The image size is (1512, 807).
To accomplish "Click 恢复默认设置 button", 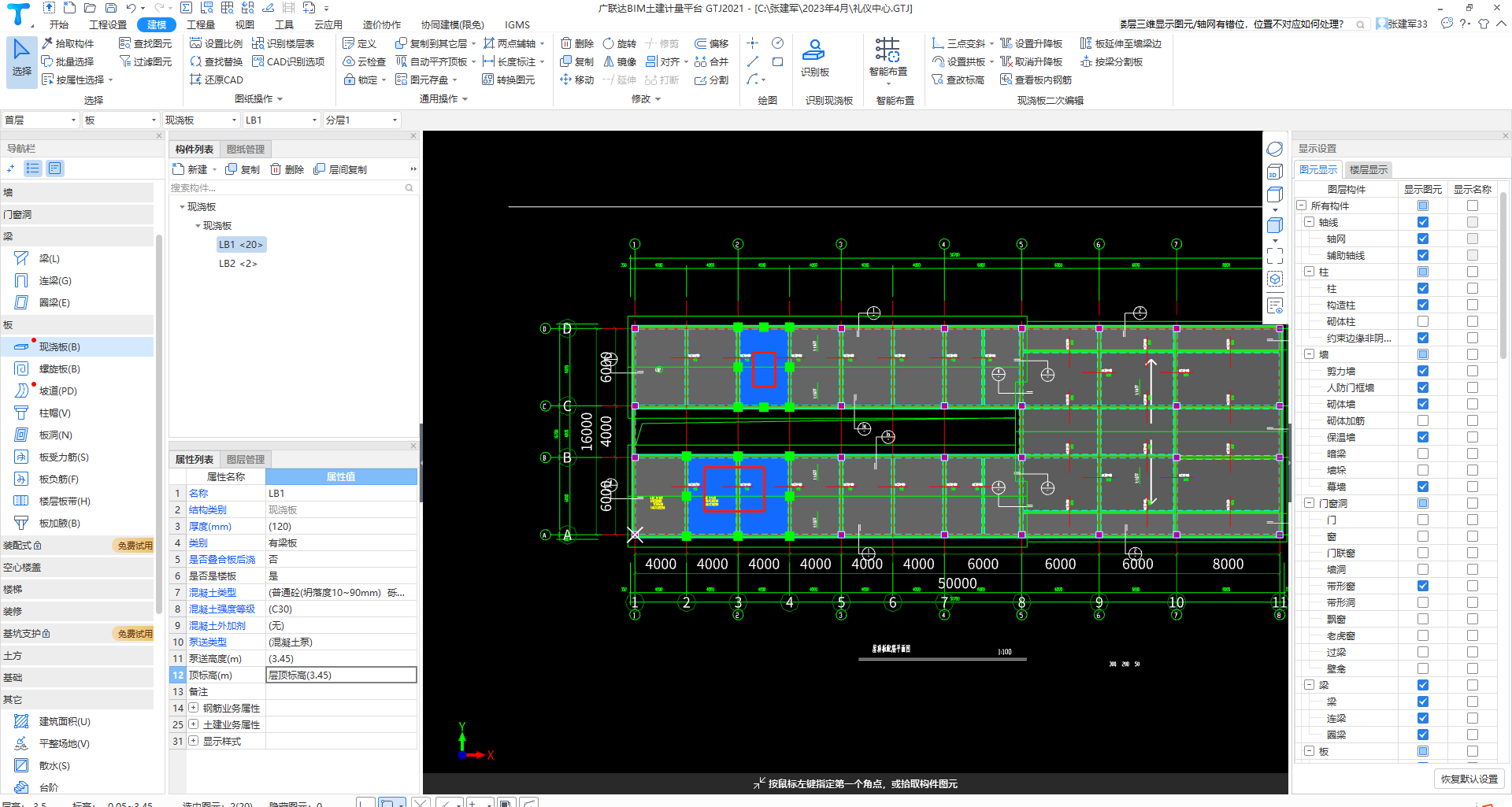I will pos(1469,779).
